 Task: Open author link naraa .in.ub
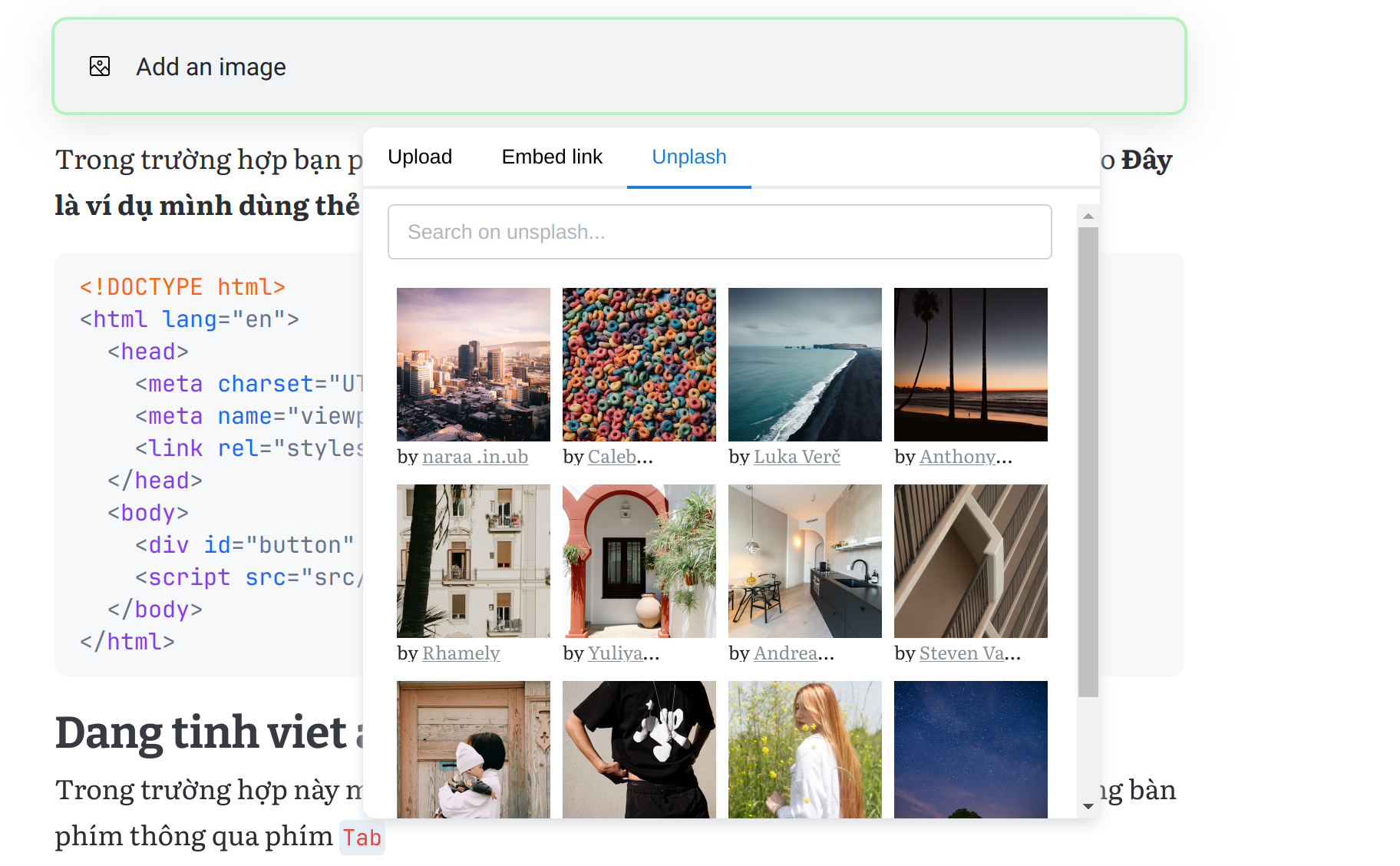point(475,457)
